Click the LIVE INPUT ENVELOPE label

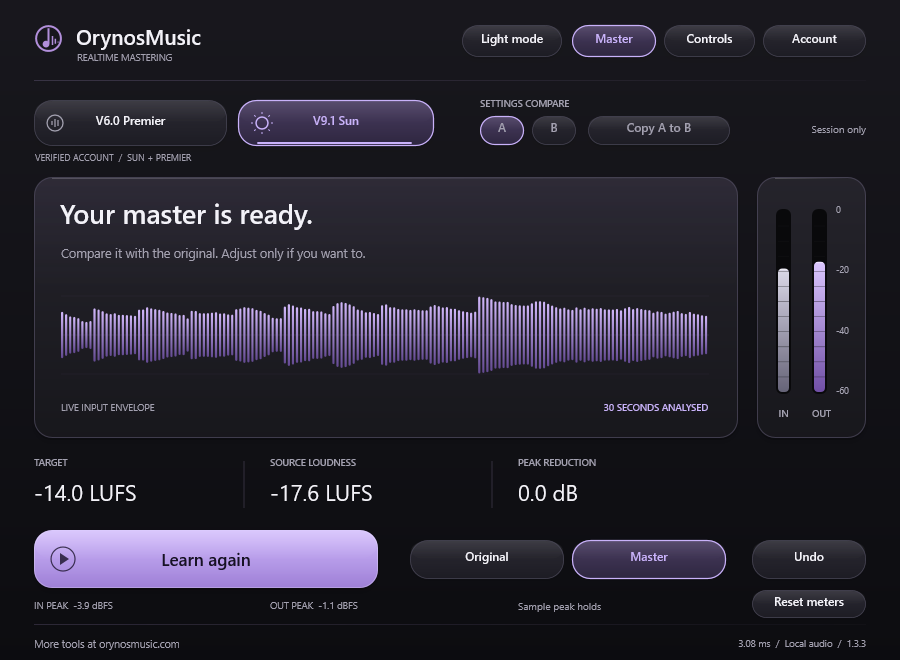108,407
